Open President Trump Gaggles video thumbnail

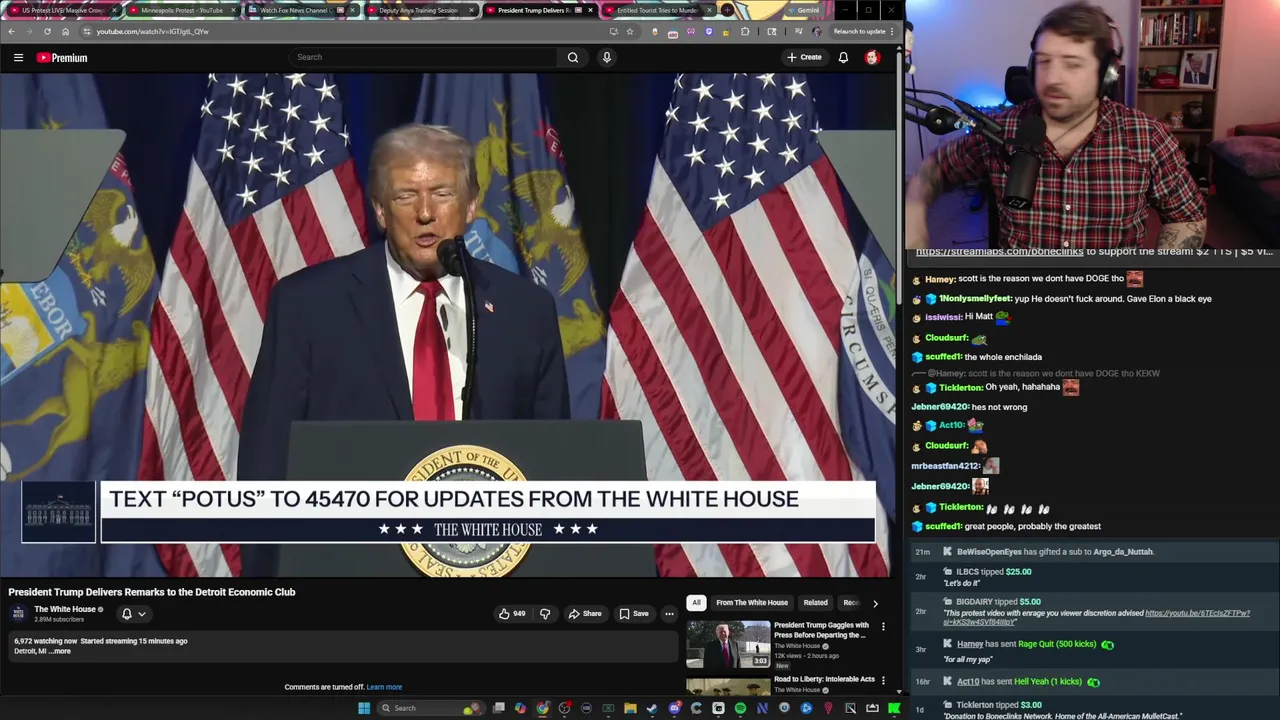pyautogui.click(x=728, y=645)
